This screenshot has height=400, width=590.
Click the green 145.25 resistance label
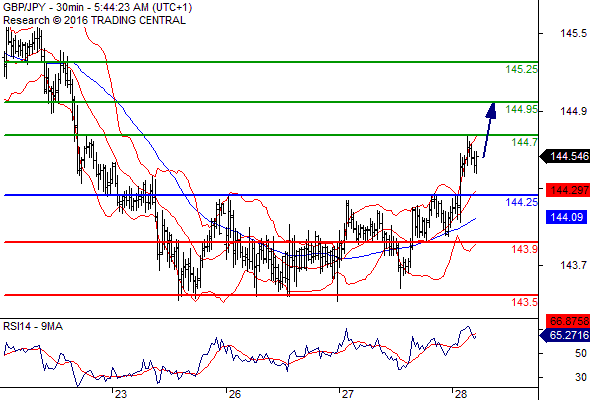522,69
